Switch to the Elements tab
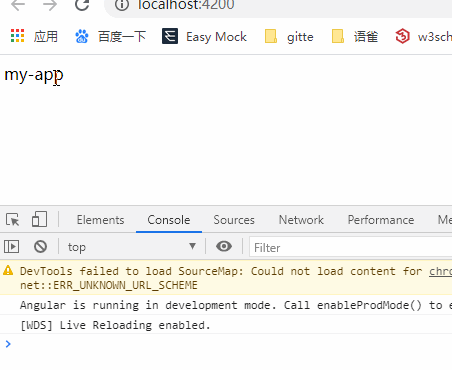 tap(100, 220)
